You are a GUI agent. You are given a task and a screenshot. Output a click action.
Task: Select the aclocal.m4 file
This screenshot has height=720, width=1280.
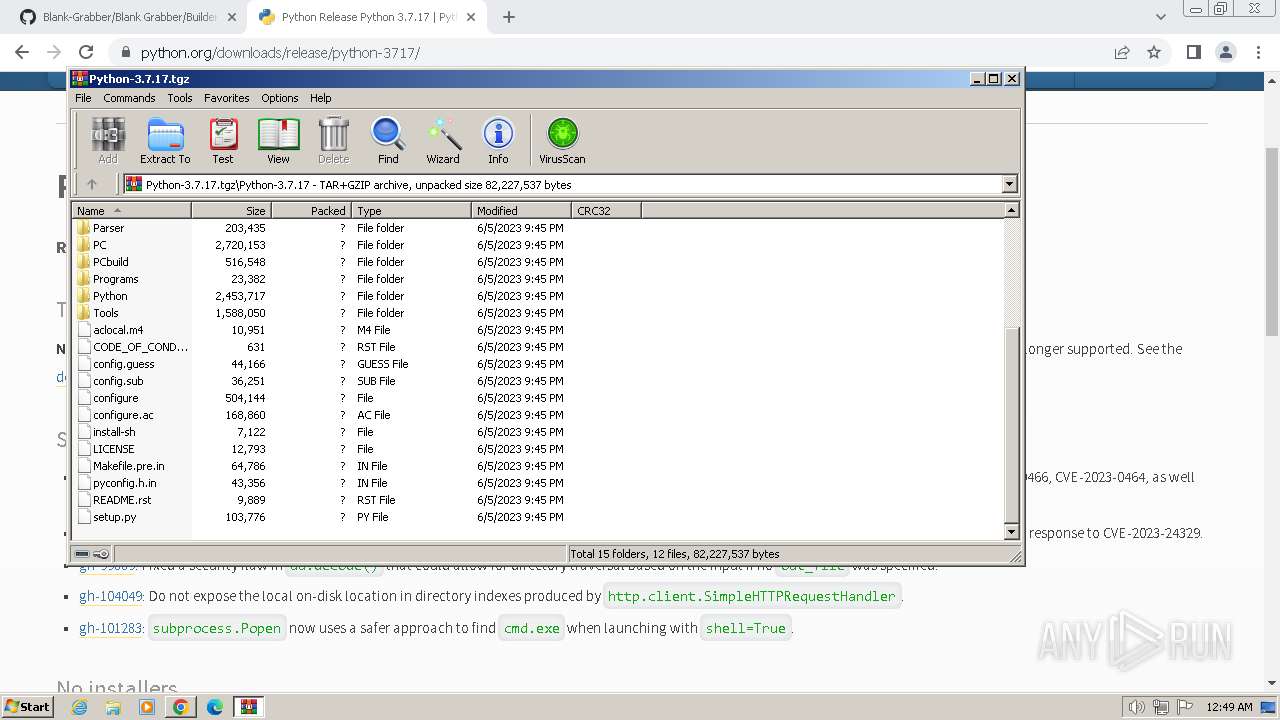point(118,330)
